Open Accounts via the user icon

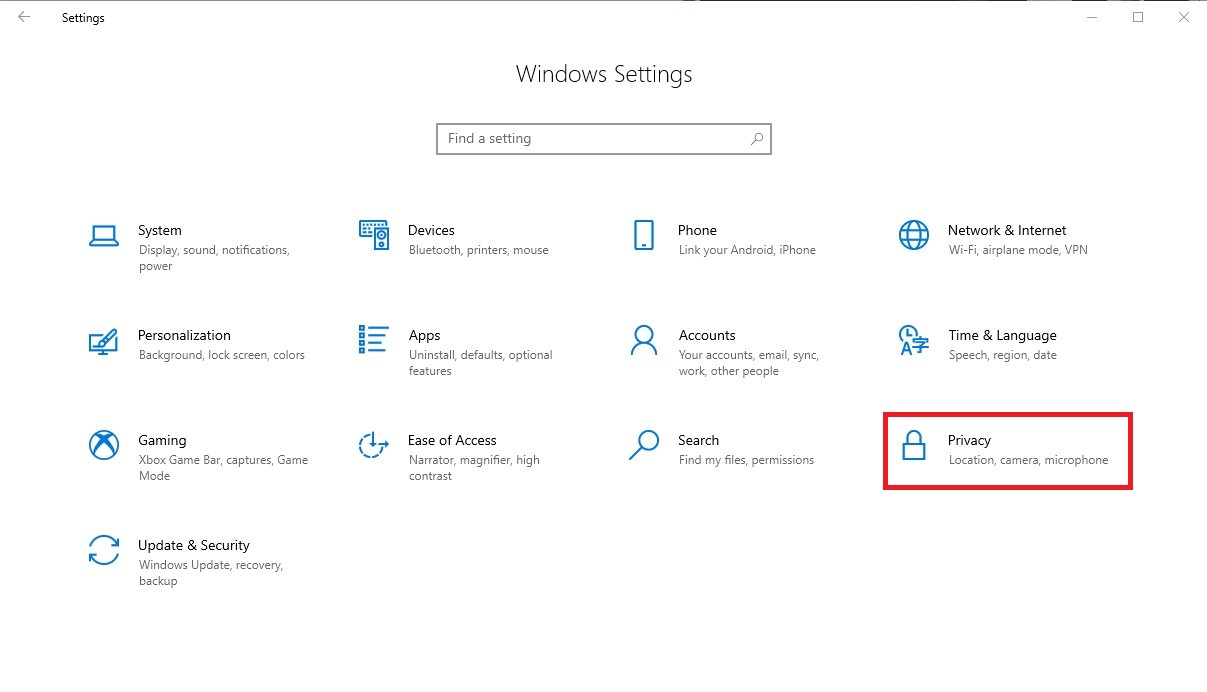click(643, 341)
